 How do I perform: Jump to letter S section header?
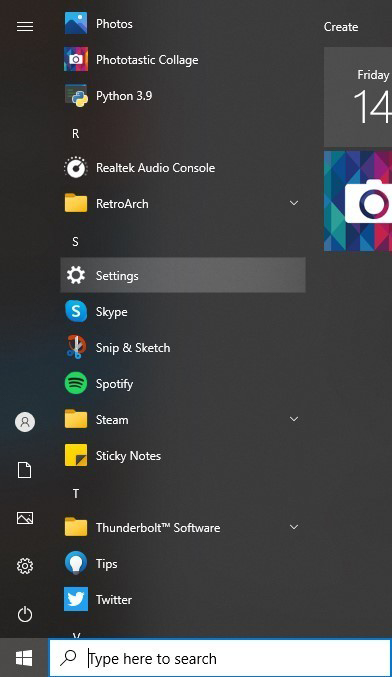[x=76, y=242]
